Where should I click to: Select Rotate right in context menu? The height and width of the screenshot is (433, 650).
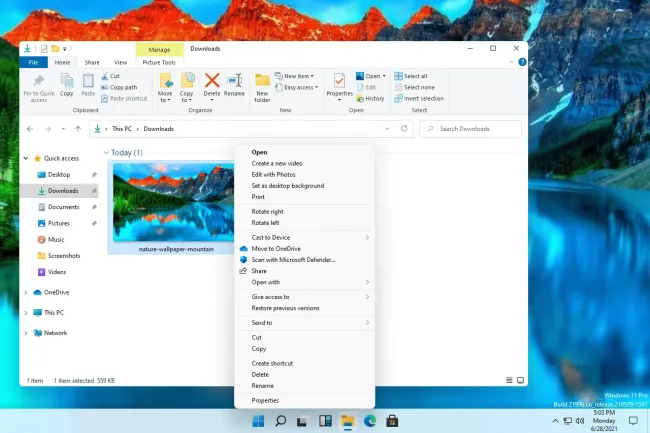coord(267,211)
